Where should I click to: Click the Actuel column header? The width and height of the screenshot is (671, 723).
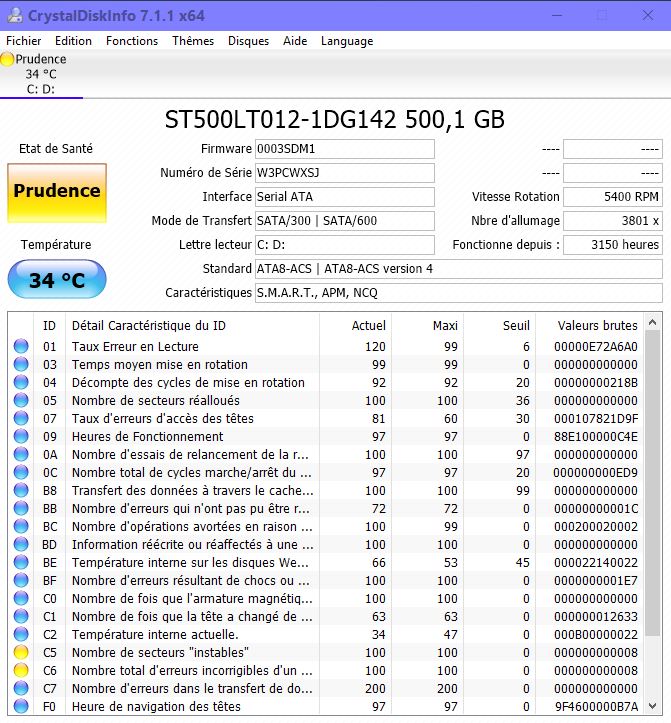(355, 326)
